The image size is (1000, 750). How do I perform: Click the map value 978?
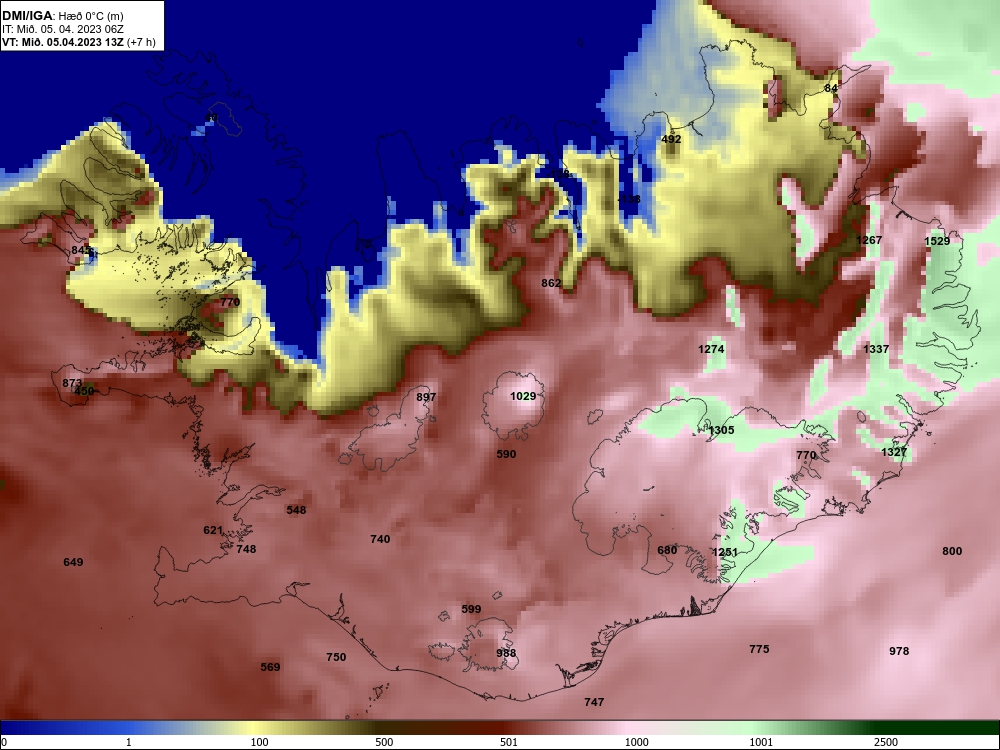pyautogui.click(x=899, y=651)
